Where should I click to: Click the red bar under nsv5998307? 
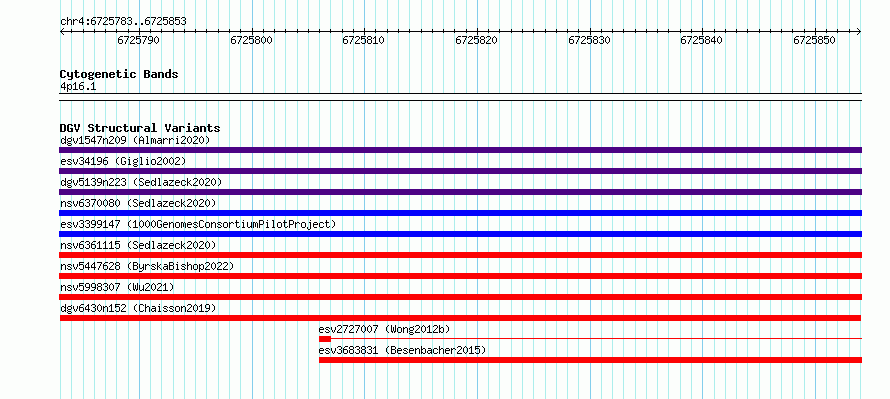point(460,297)
